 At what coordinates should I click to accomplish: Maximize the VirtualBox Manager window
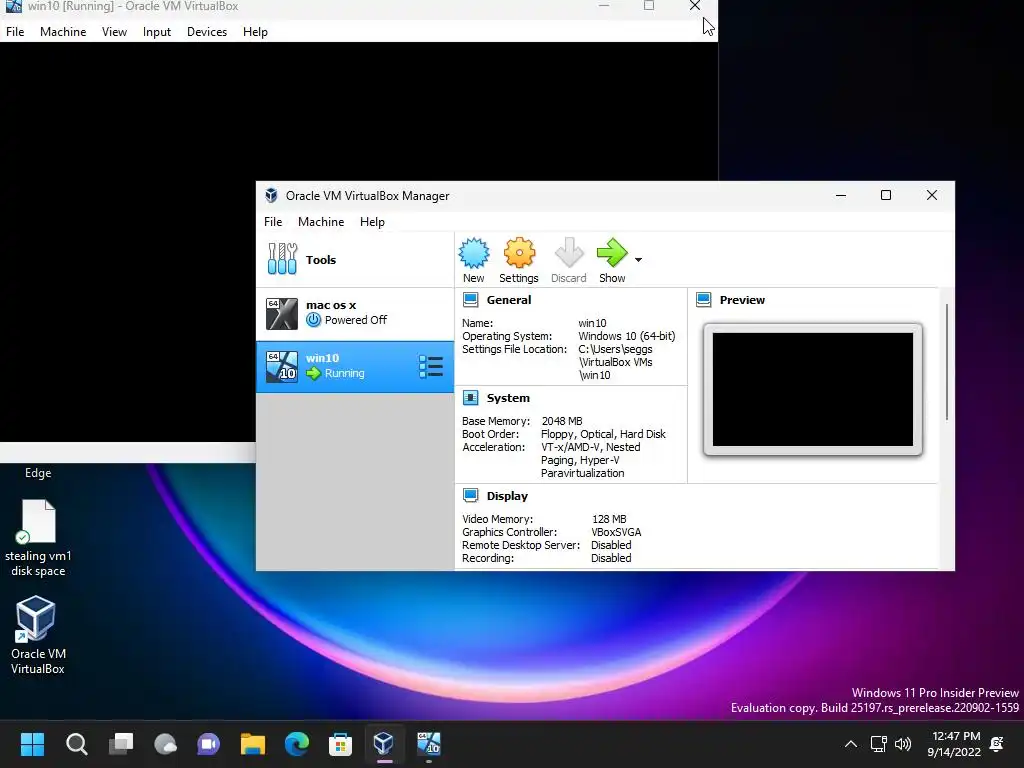(x=886, y=195)
